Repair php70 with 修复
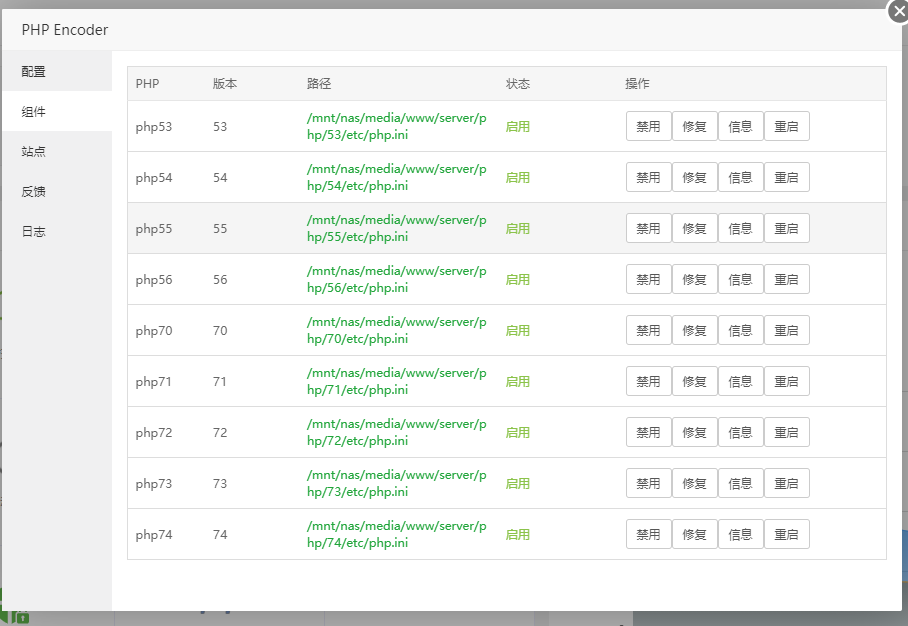The image size is (908, 626). click(694, 330)
